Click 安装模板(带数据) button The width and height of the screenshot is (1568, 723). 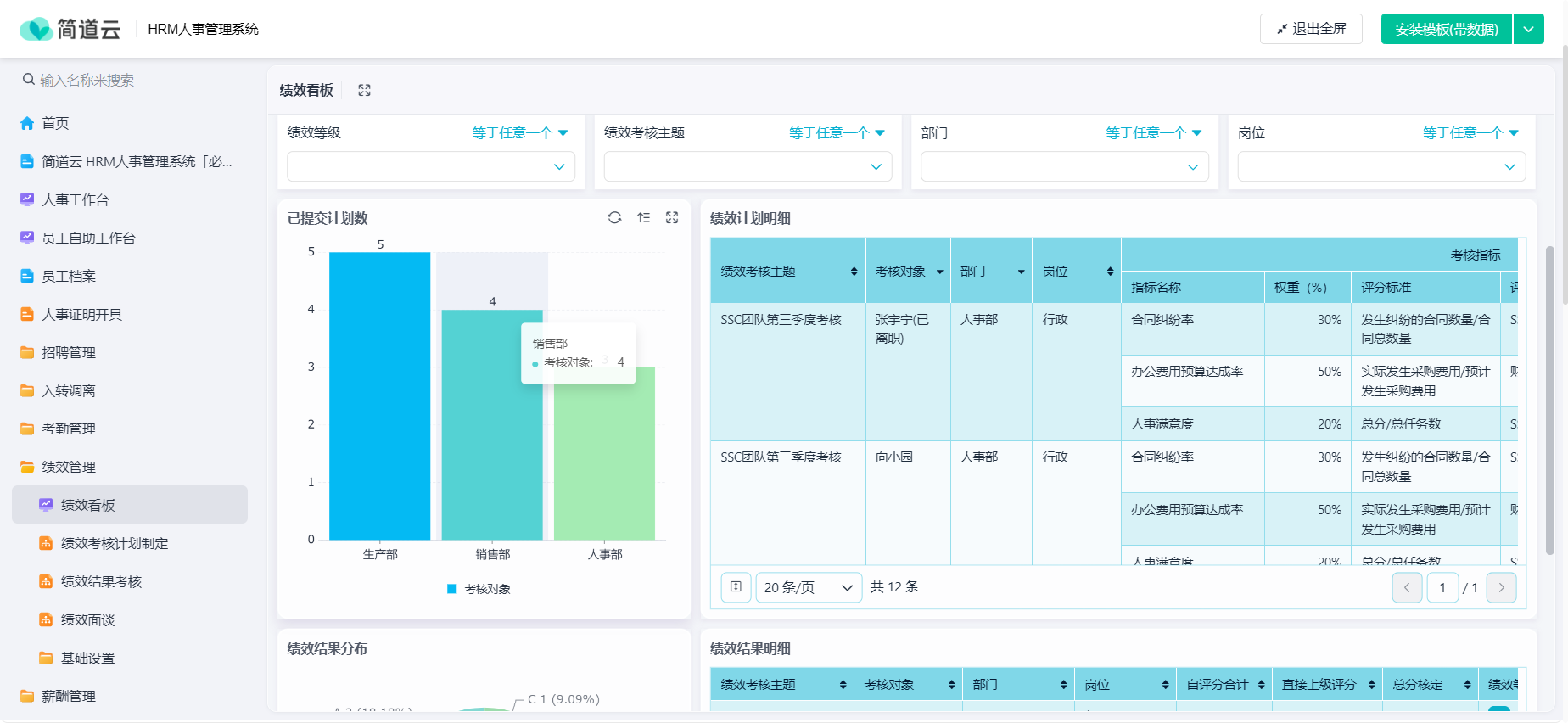pos(1447,29)
